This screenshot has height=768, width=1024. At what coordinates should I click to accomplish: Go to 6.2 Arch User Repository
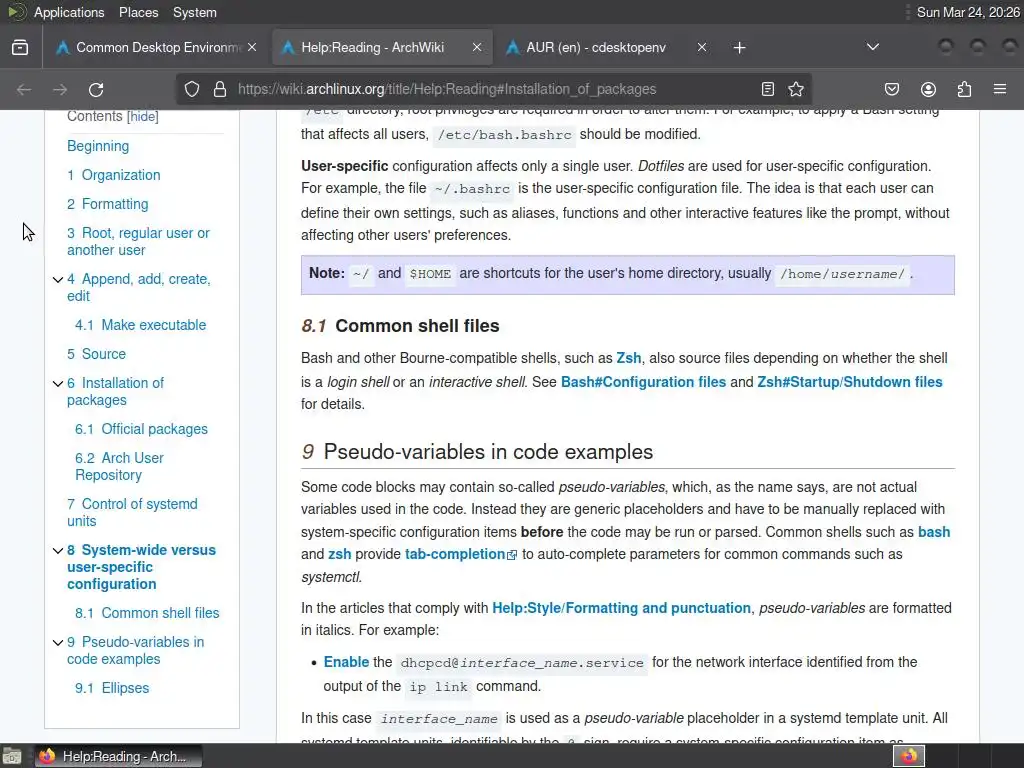point(120,466)
